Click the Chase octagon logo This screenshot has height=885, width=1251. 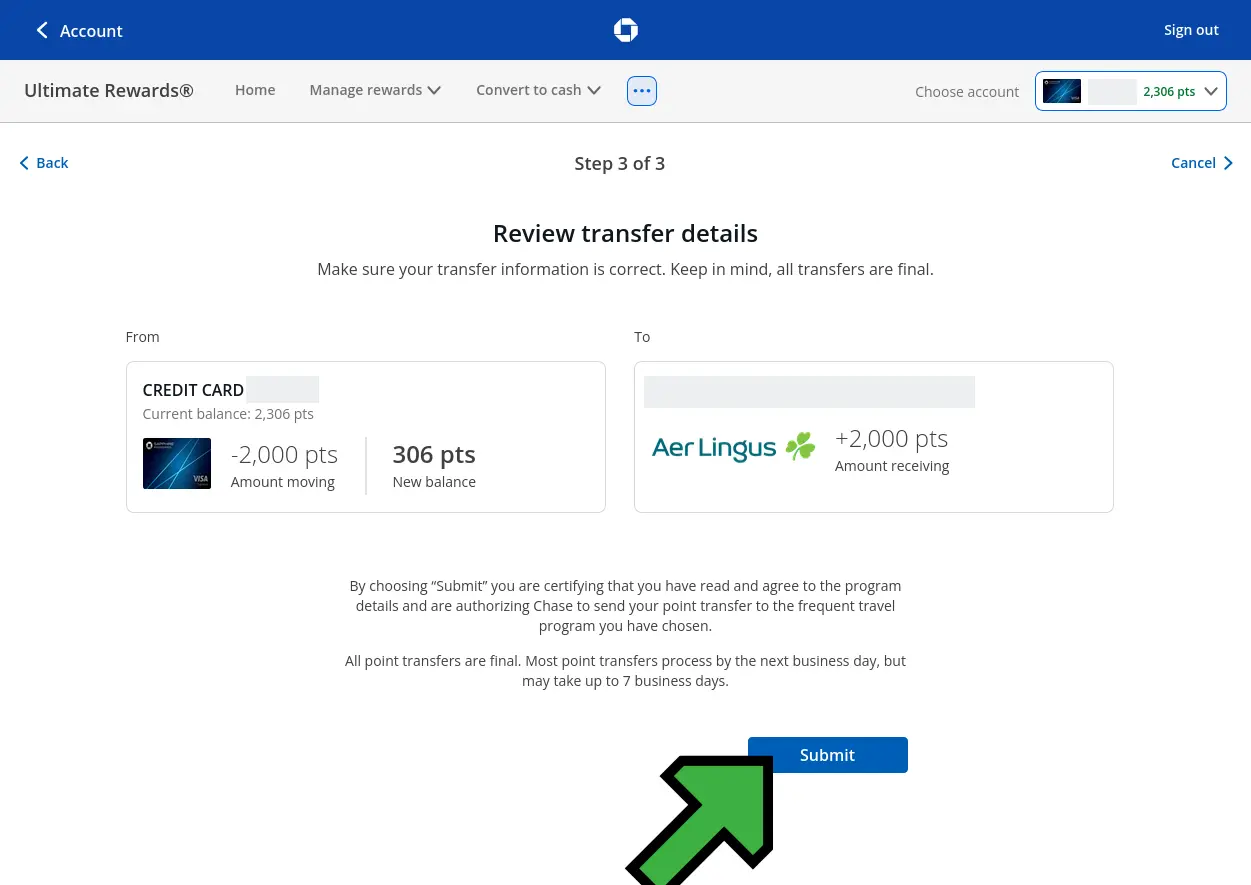click(x=626, y=30)
